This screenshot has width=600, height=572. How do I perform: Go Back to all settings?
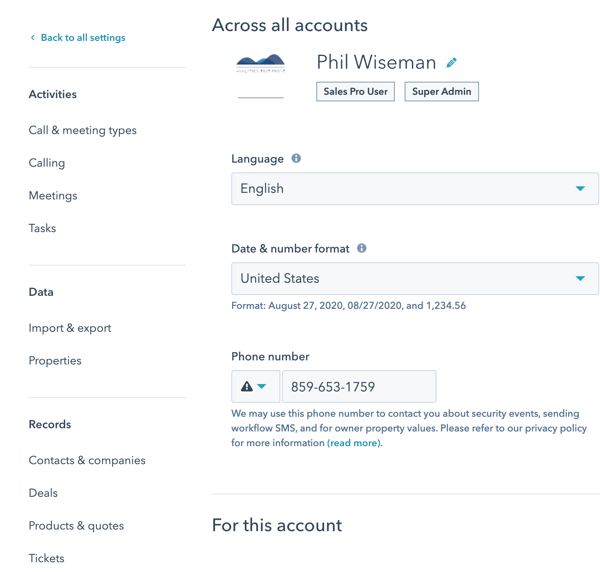[x=83, y=37]
